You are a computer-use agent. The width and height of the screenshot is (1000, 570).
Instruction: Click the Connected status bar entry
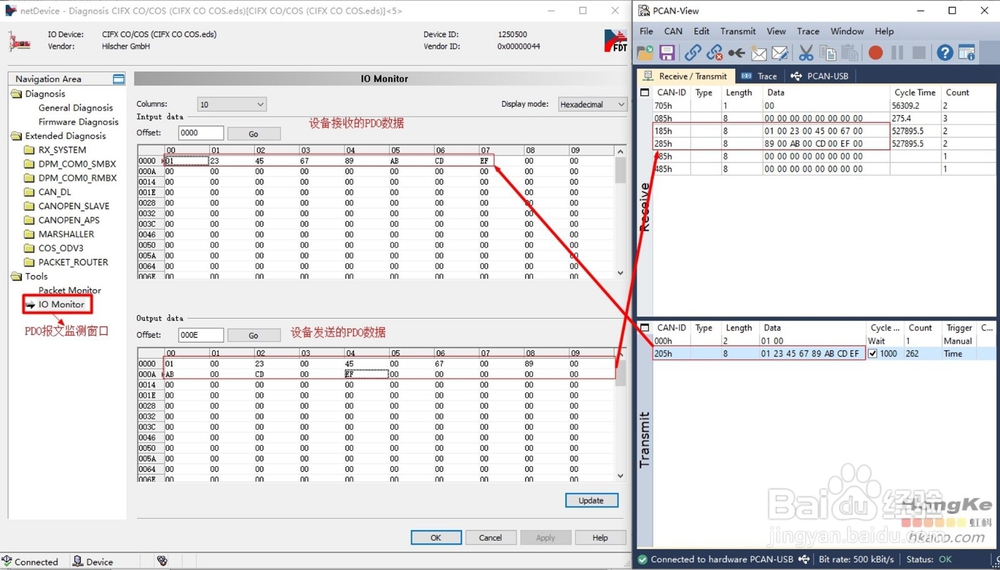31,562
